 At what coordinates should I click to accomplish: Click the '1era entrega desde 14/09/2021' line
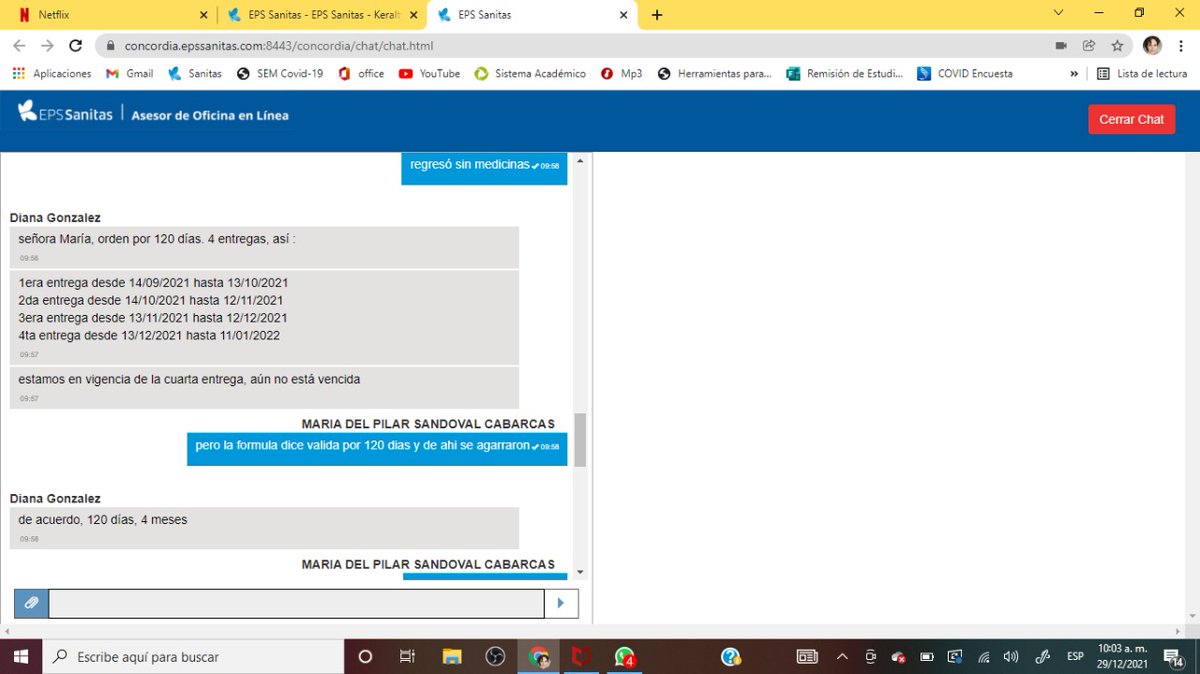tap(153, 283)
